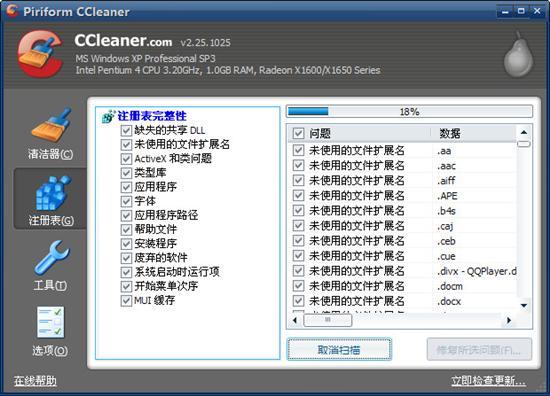The height and width of the screenshot is (396, 550).
Task: Uncheck the .divx result row checkbox
Action: [x=298, y=271]
